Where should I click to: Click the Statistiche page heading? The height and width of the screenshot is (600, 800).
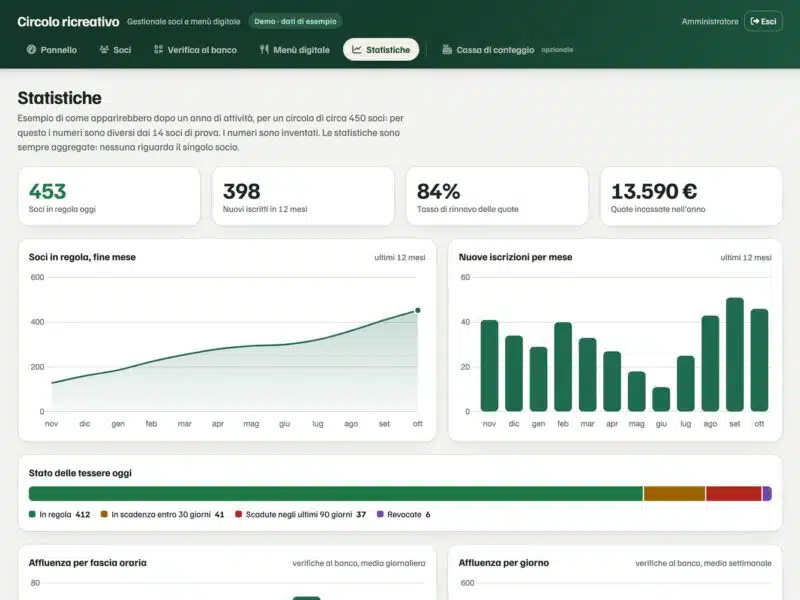tap(60, 98)
